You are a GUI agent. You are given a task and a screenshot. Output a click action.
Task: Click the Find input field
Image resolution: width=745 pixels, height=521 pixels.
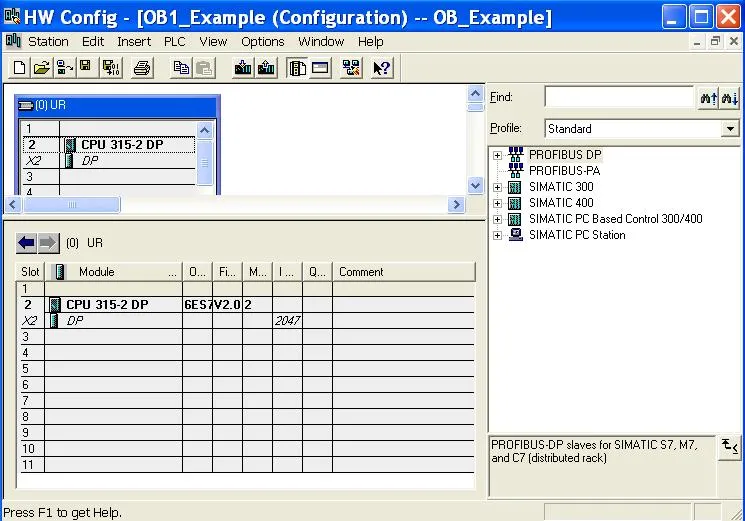(x=620, y=97)
